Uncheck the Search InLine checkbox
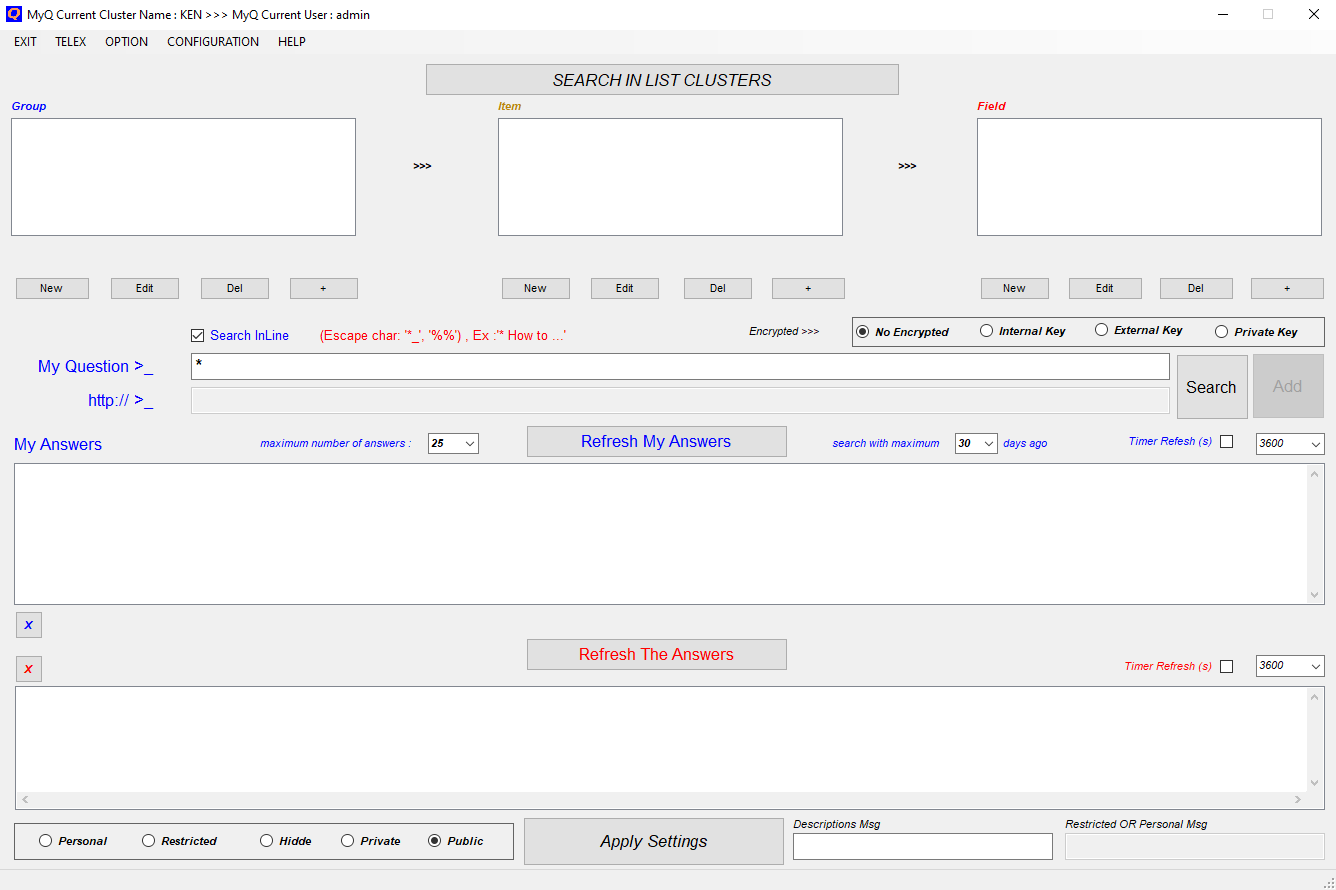The height and width of the screenshot is (890, 1336). pos(198,336)
